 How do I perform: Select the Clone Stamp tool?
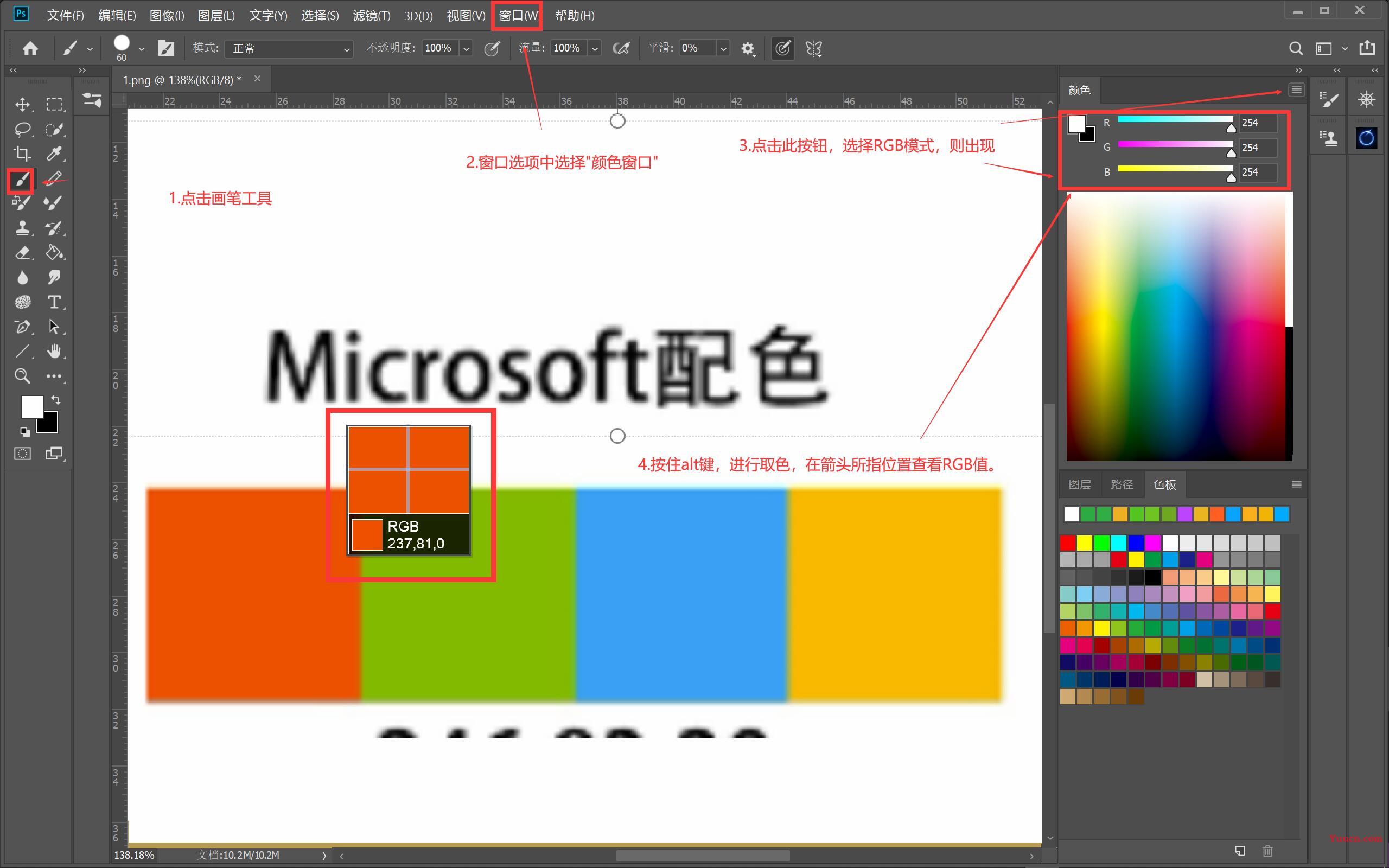pyautogui.click(x=22, y=228)
